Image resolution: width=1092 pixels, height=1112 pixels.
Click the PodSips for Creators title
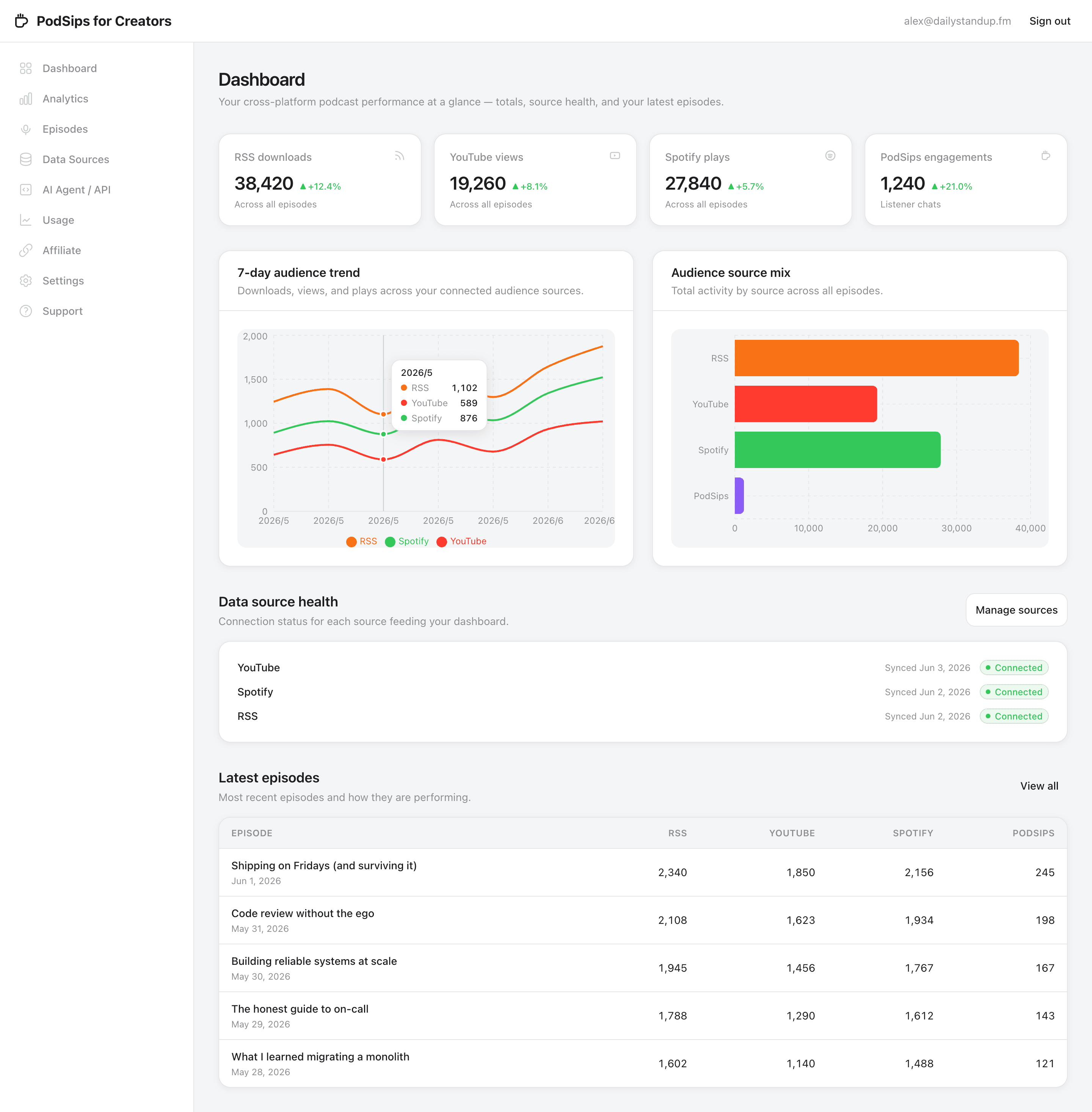click(104, 21)
